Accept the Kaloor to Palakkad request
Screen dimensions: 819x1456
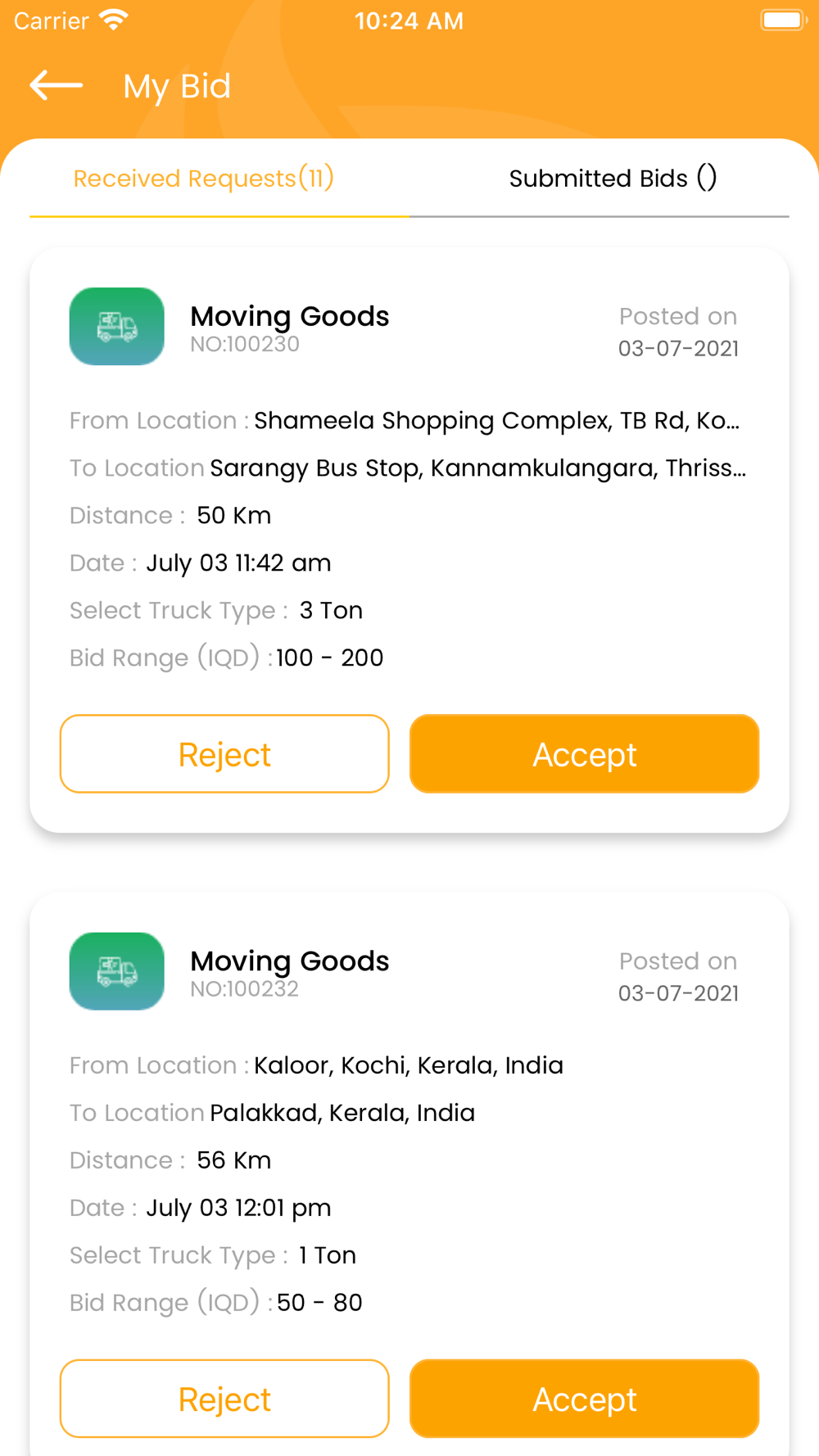tap(585, 1399)
